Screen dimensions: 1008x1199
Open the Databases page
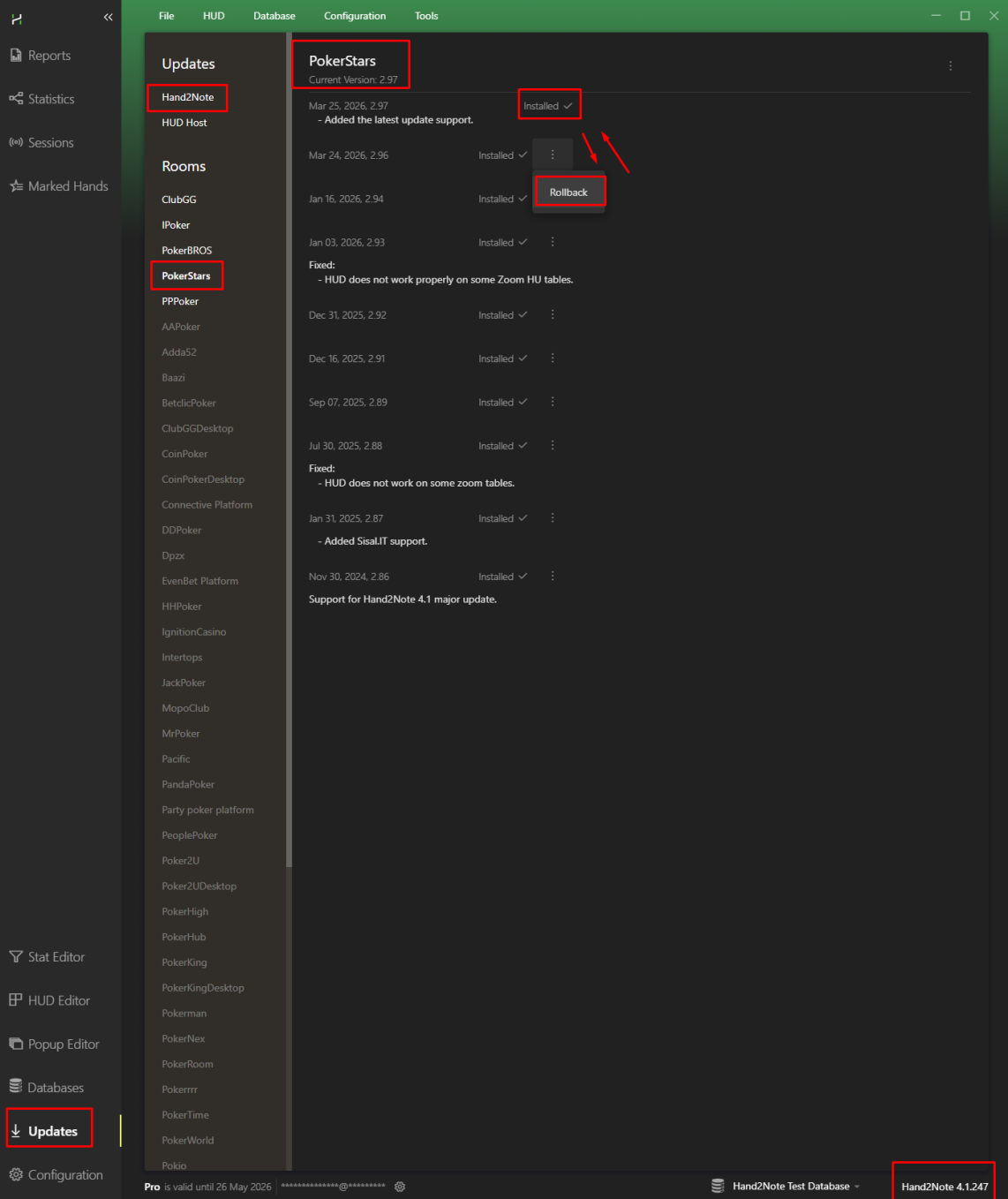click(x=47, y=1088)
